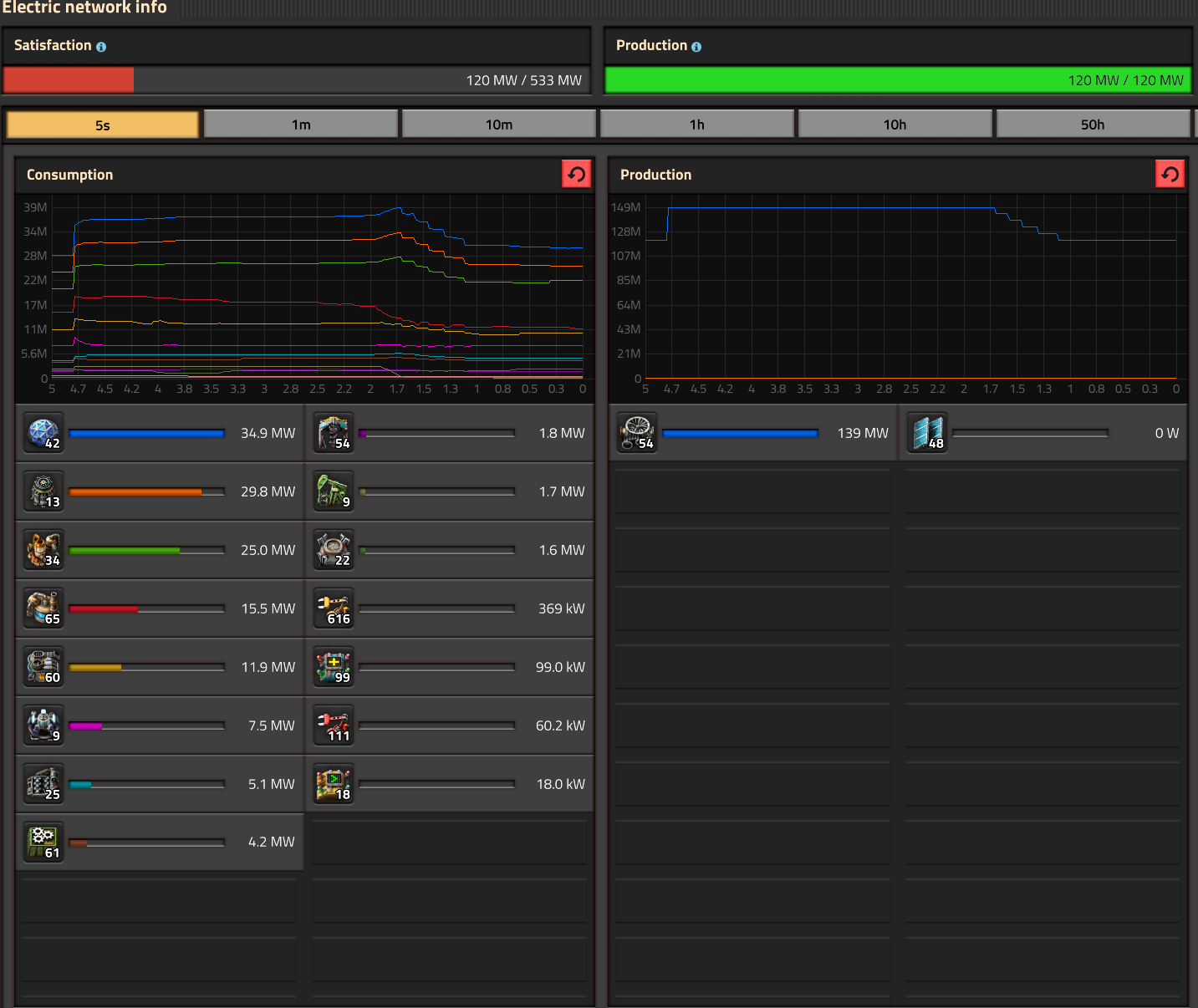
Task: Click the solar panel icon labeled 48
Action: [927, 433]
